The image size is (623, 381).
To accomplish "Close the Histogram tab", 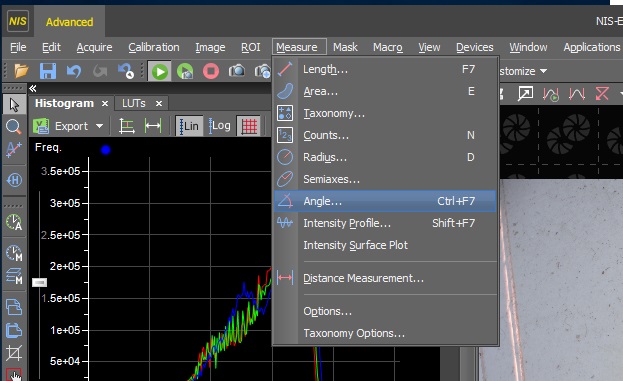I will coord(105,104).
